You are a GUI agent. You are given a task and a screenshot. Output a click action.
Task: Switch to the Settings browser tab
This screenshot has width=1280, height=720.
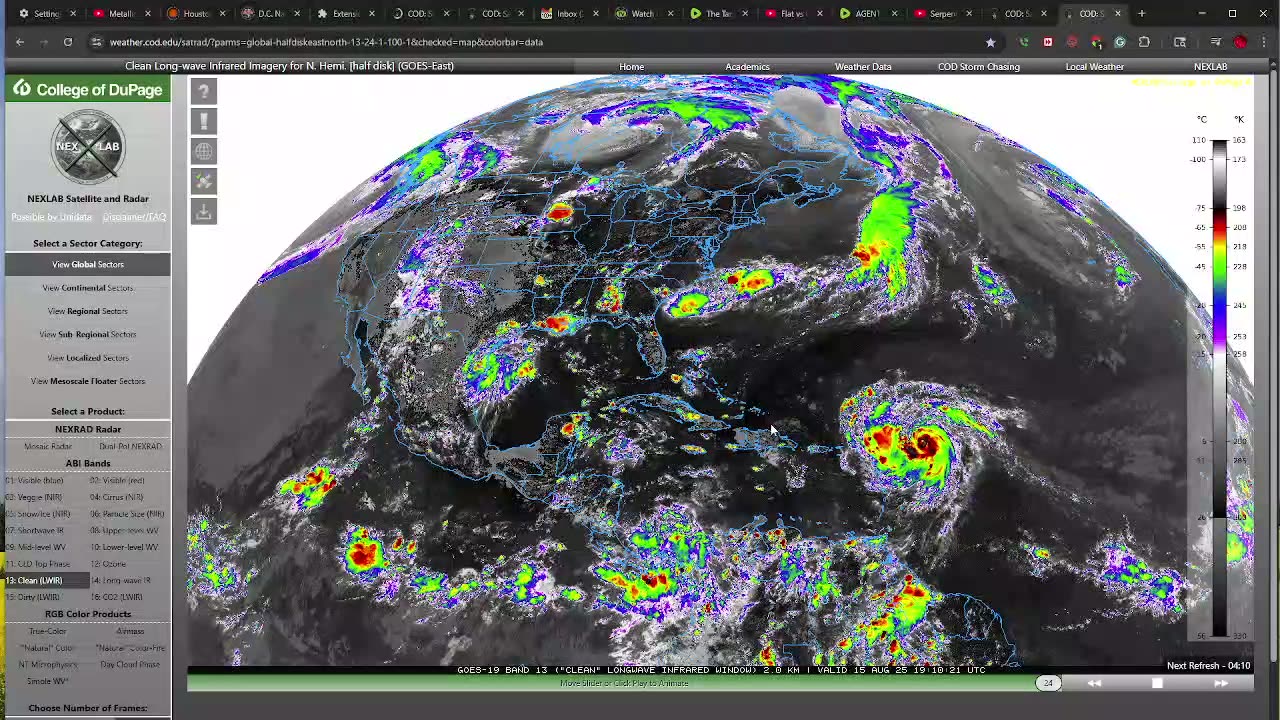40,13
